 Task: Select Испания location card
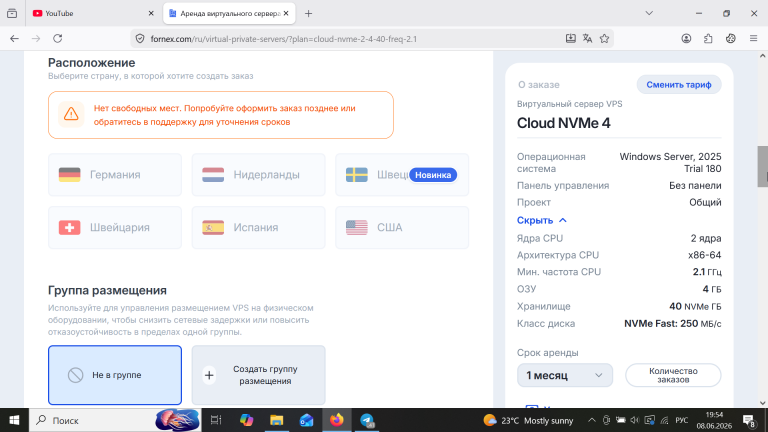(x=258, y=227)
